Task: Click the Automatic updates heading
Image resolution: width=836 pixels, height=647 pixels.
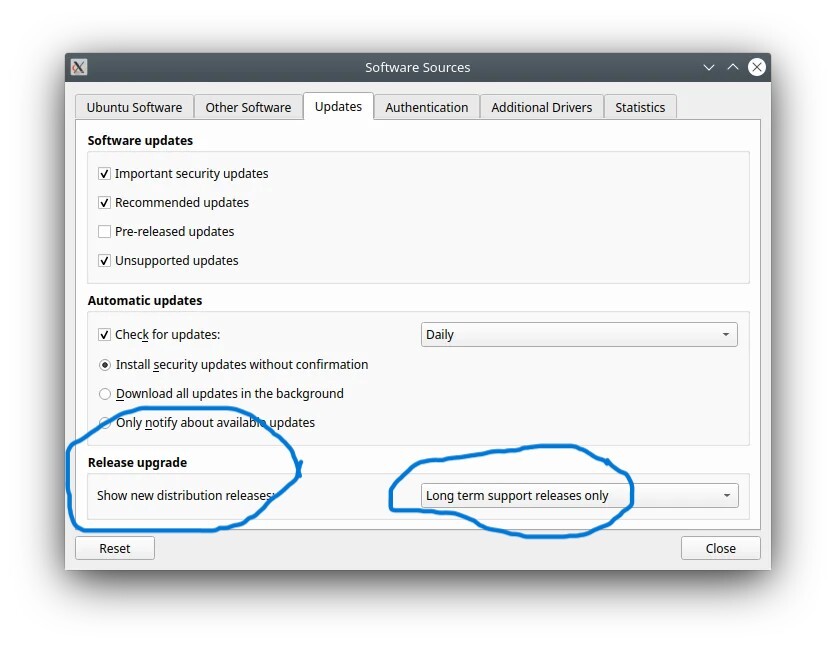Action: 145,301
